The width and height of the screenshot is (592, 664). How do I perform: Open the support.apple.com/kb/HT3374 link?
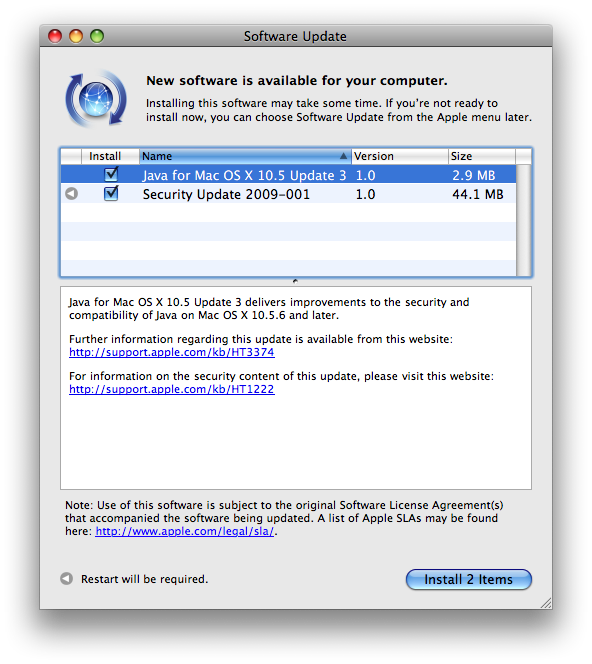[172, 352]
